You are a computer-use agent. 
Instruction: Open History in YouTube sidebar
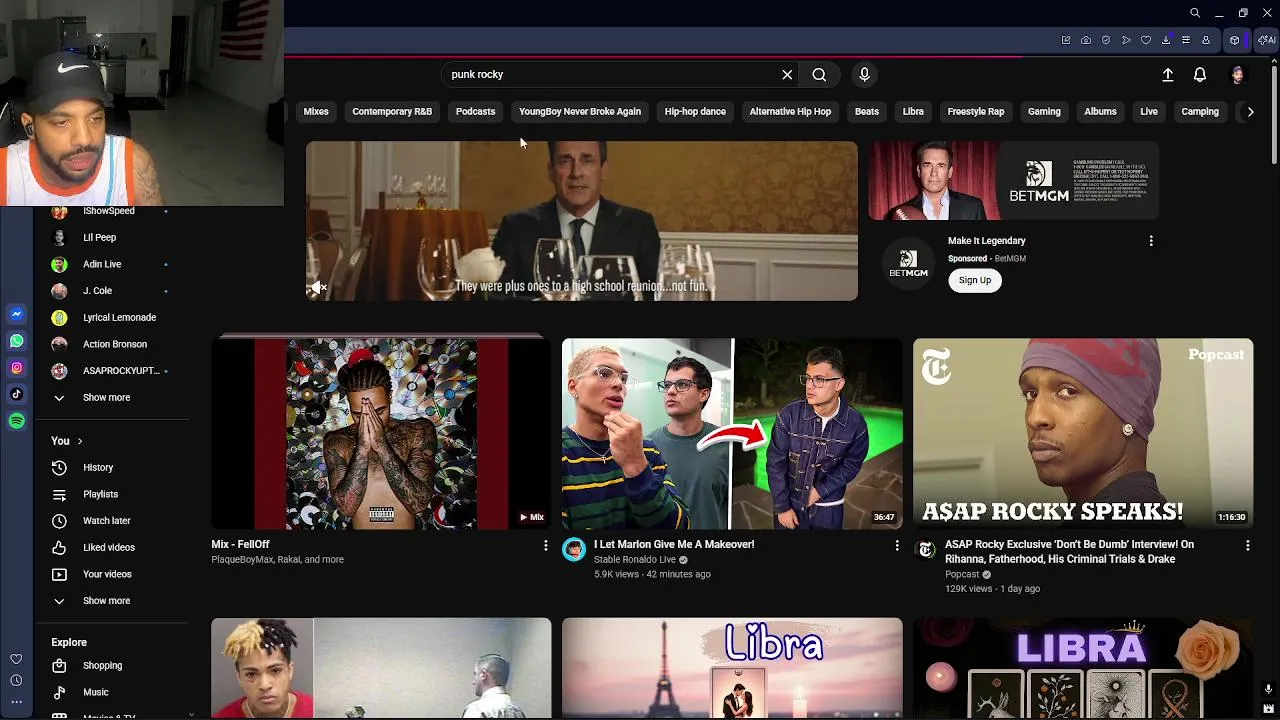[x=98, y=468]
